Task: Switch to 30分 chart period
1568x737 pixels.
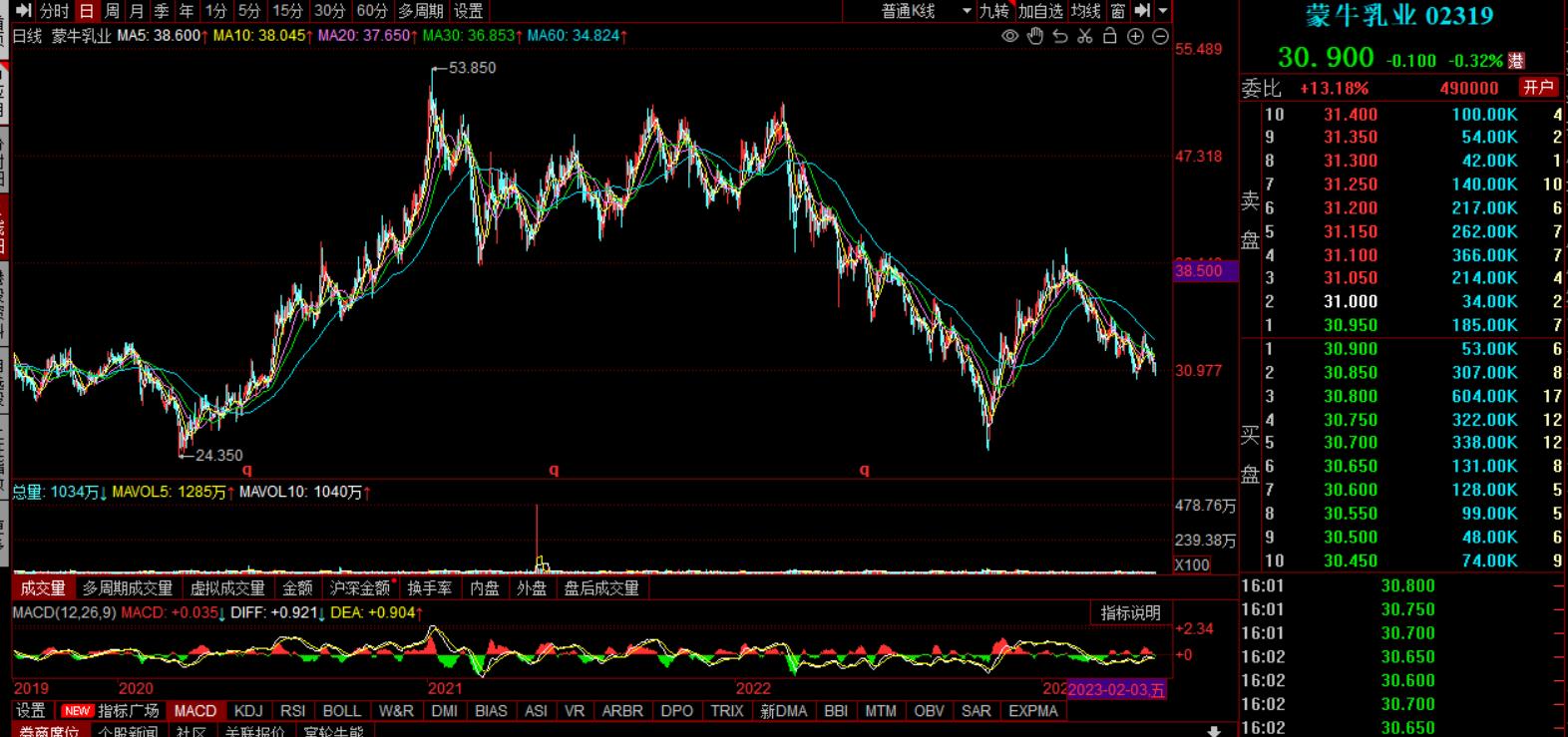Action: tap(329, 11)
